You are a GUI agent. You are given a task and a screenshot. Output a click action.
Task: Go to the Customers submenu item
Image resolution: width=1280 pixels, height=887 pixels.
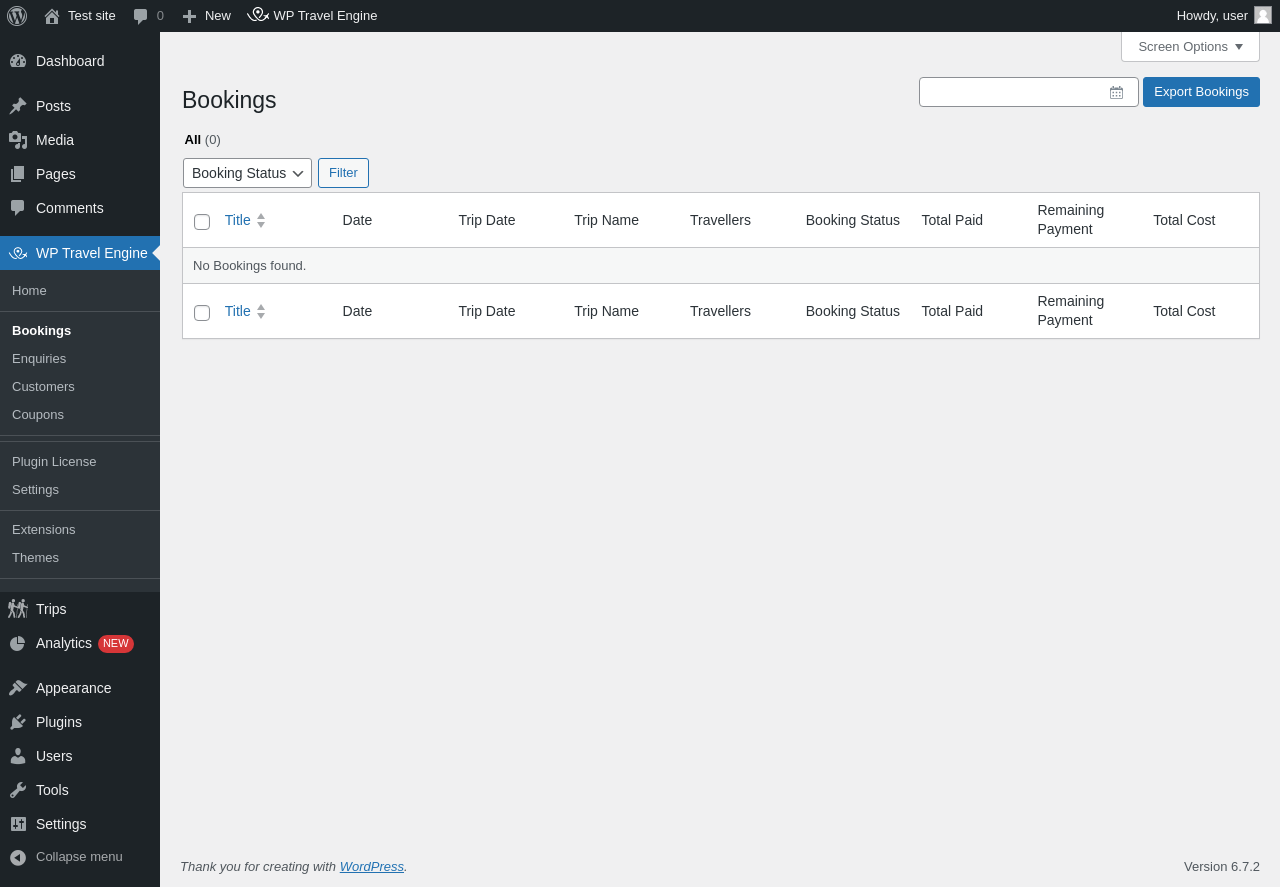tap(43, 387)
